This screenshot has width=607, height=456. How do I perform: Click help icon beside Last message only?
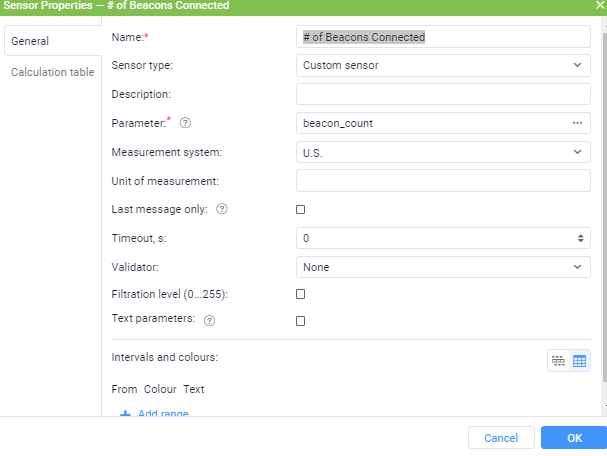[x=222, y=209]
